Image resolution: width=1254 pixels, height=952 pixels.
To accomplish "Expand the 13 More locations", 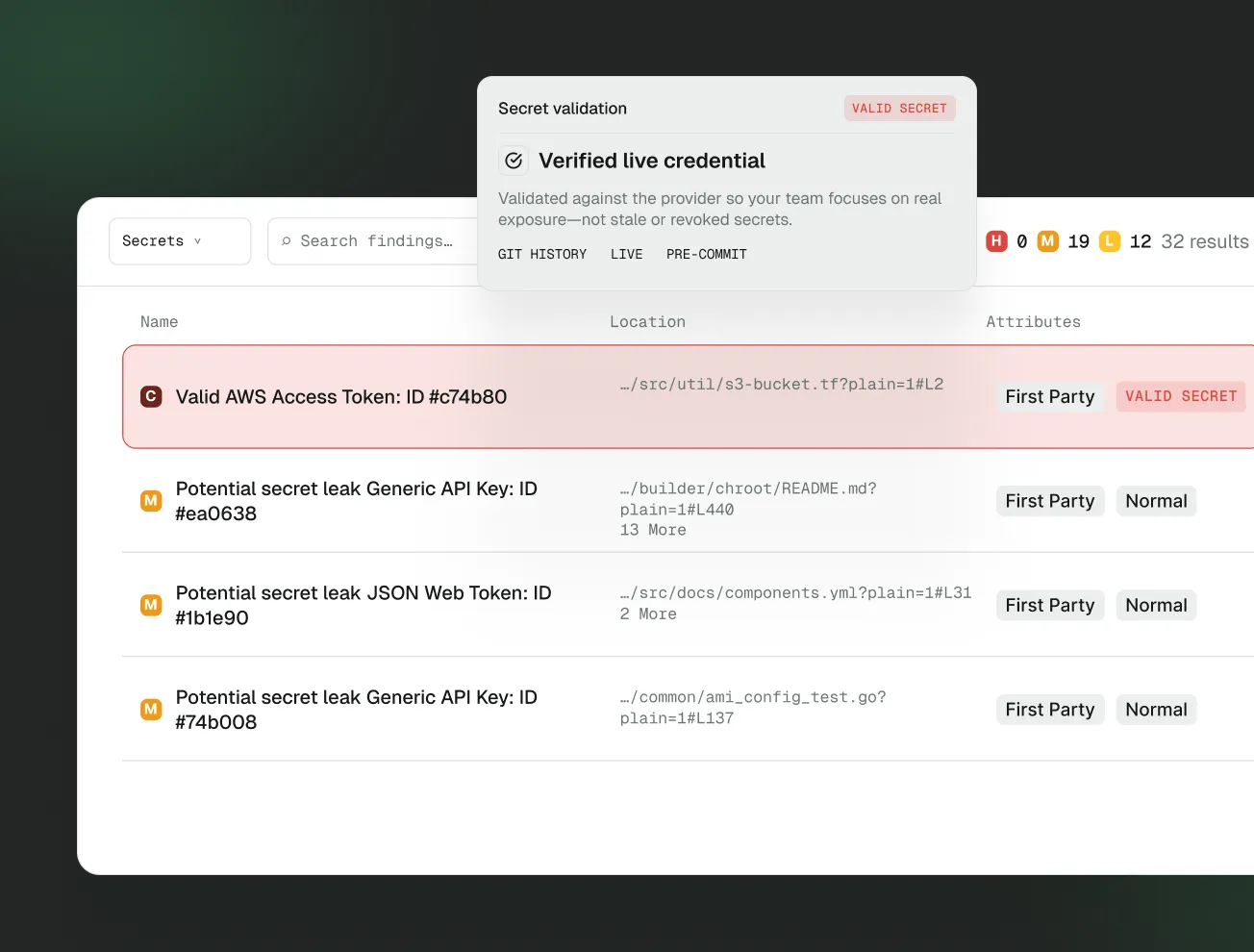I will 653,531.
